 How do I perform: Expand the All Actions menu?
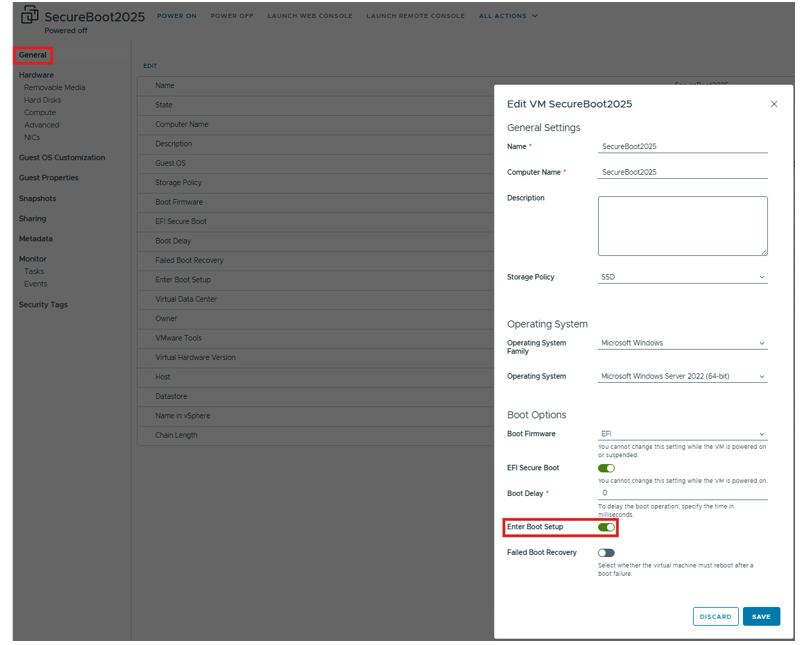point(508,16)
